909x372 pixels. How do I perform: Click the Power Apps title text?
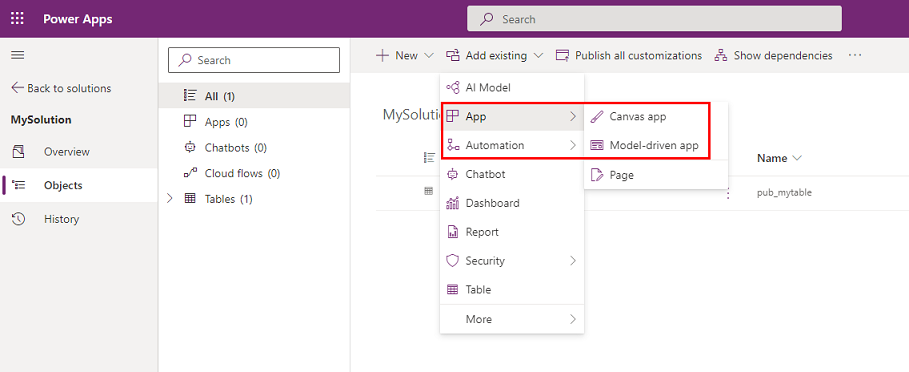[78, 19]
